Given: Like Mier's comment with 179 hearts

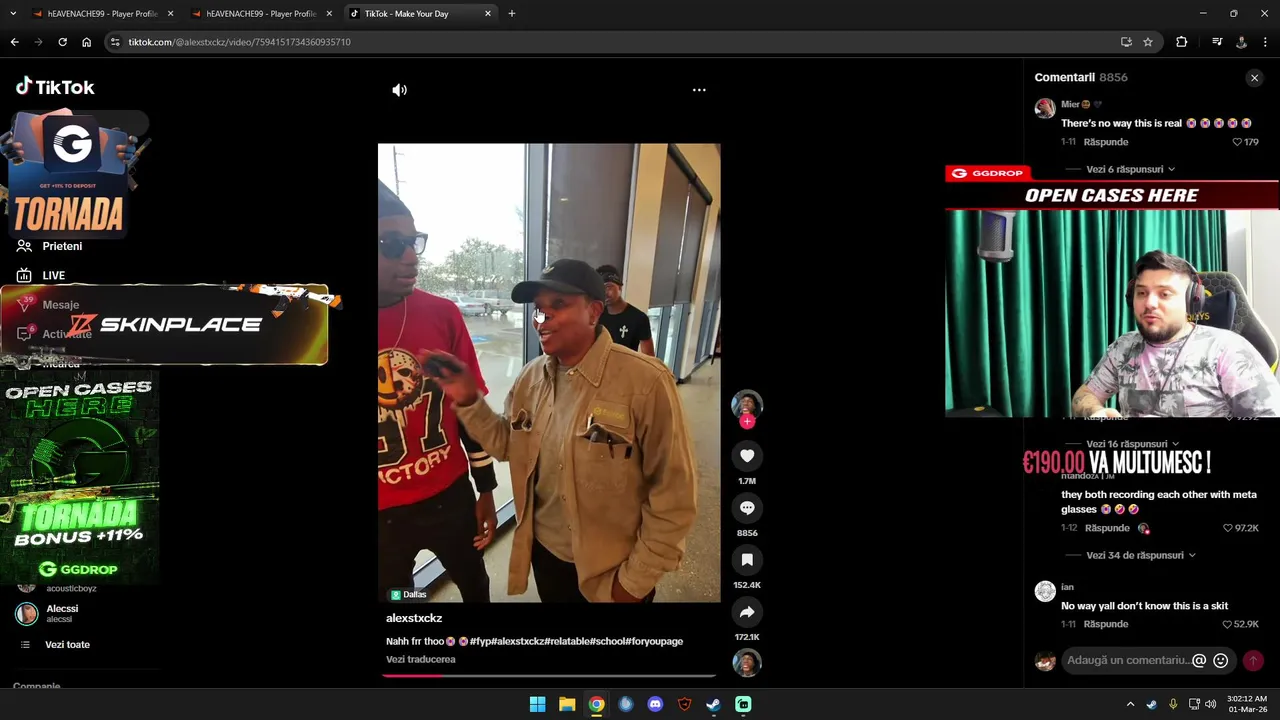Looking at the screenshot, I should (x=1237, y=142).
